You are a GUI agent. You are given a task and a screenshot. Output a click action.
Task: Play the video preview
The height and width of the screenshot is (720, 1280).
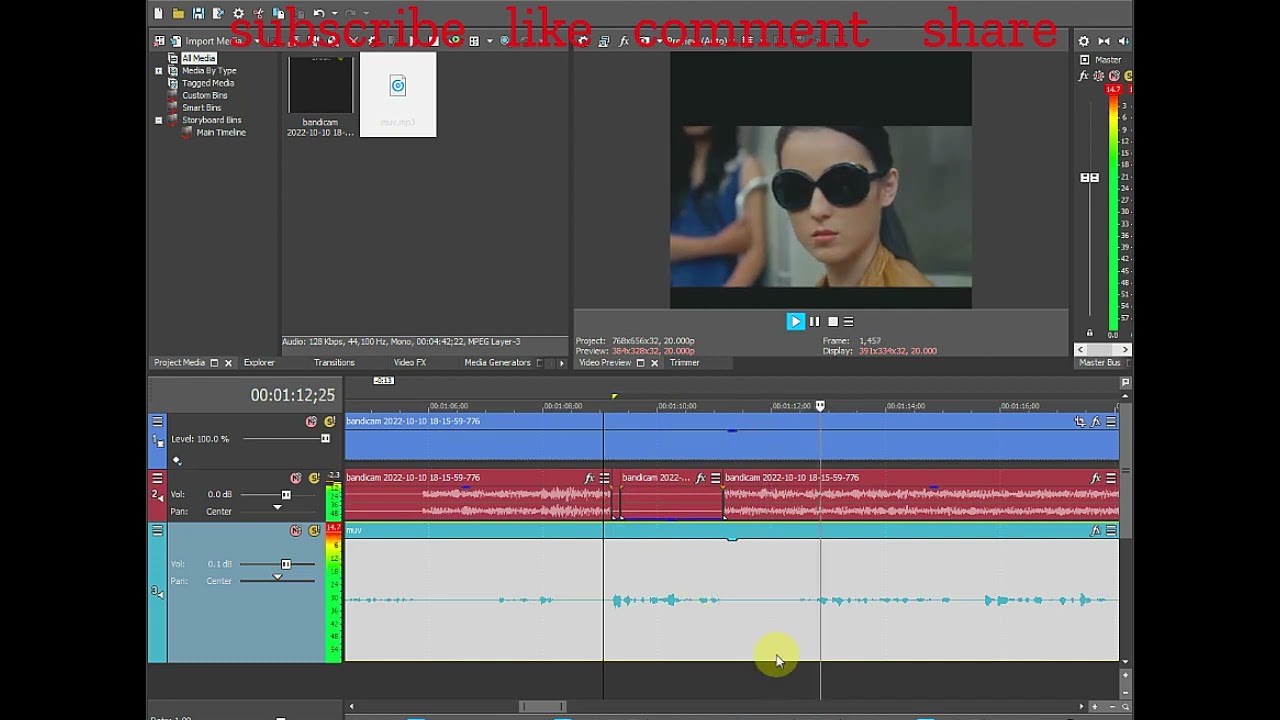pos(795,321)
